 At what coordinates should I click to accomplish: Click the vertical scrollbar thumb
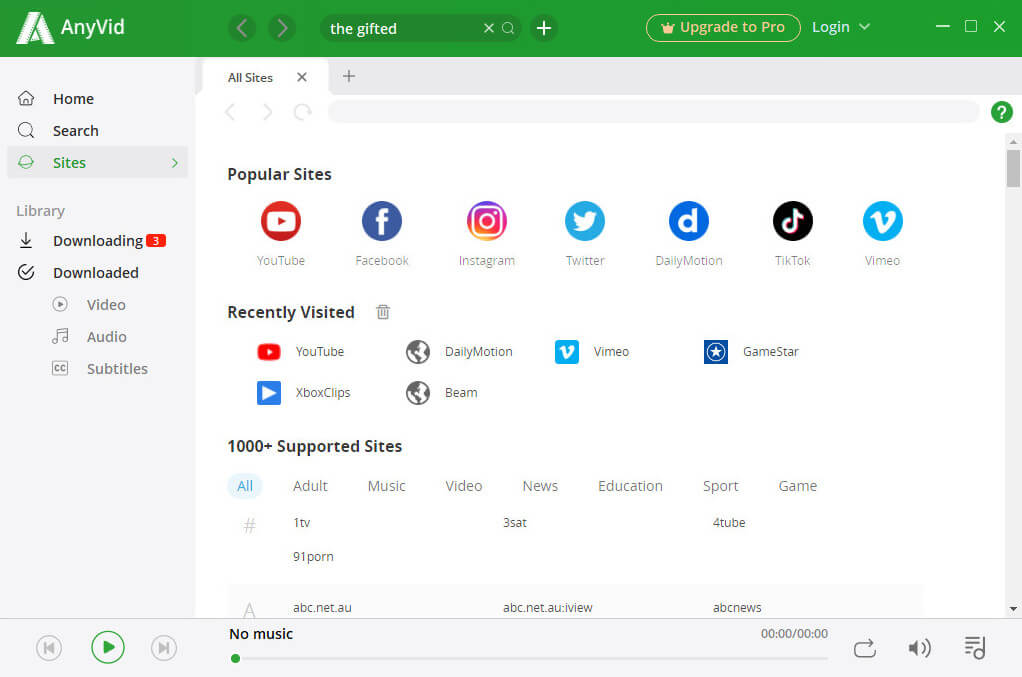[x=1013, y=169]
